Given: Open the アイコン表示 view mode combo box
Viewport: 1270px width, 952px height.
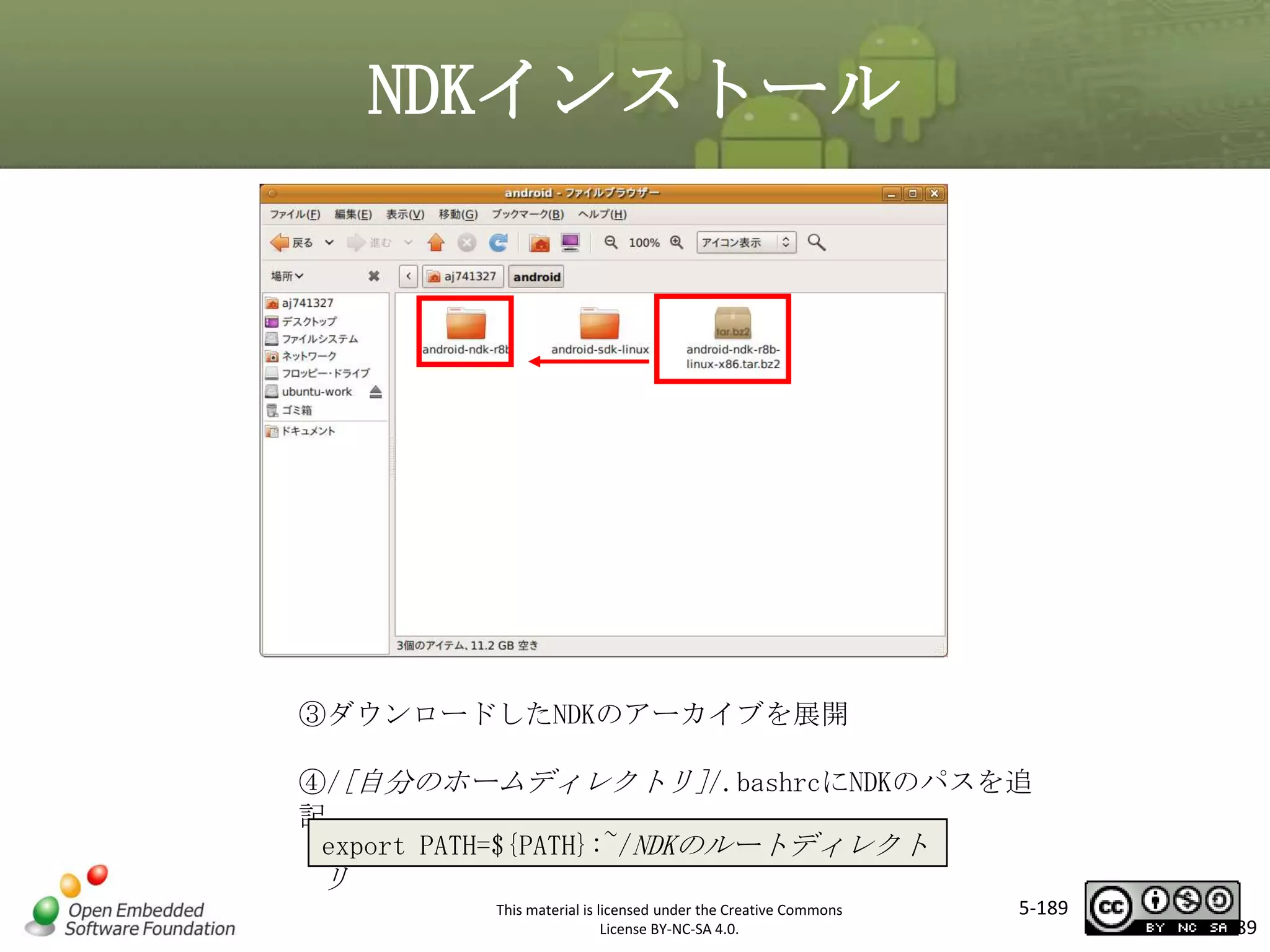Looking at the screenshot, I should point(746,242).
